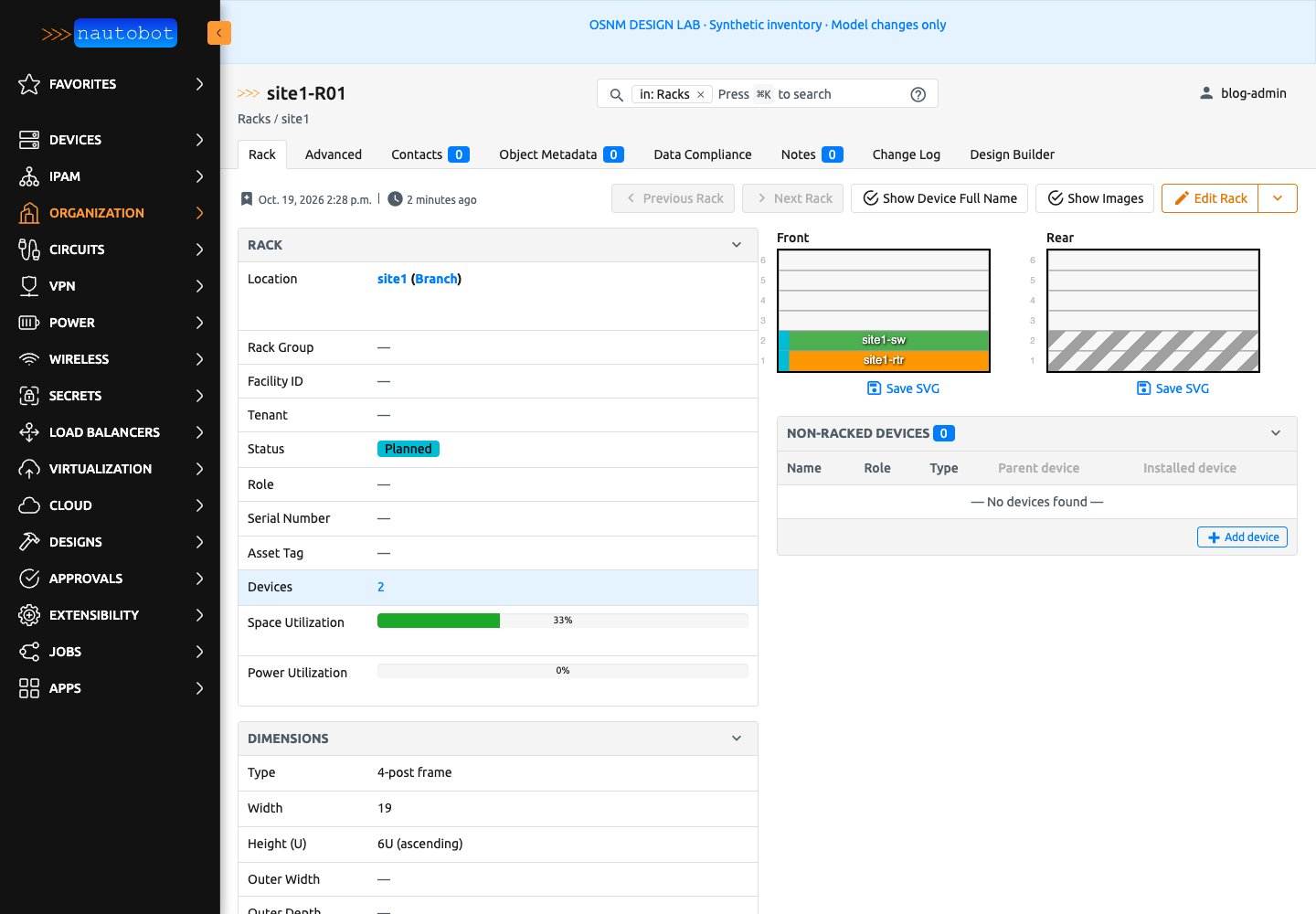The width and height of the screenshot is (1316, 914).
Task: Open the search help question mark icon
Action: pyautogui.click(x=918, y=94)
